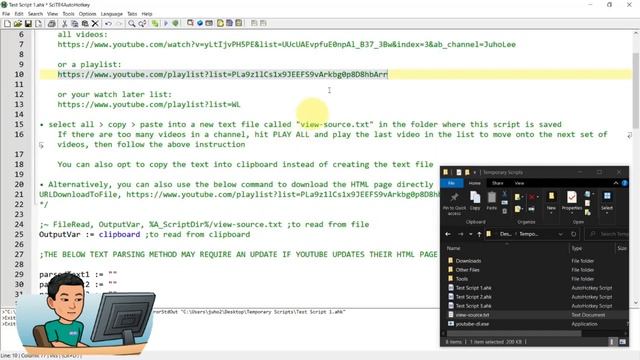The height and width of the screenshot is (360, 640).
Task: Click the Save icon in SciTE toolbar
Action: 28,24
